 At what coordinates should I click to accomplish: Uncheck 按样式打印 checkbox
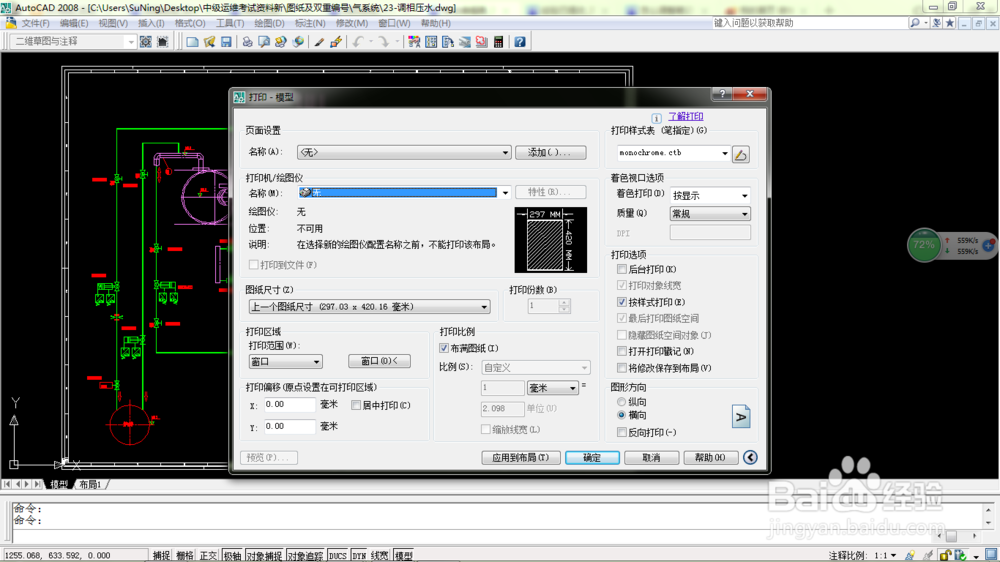pos(622,302)
